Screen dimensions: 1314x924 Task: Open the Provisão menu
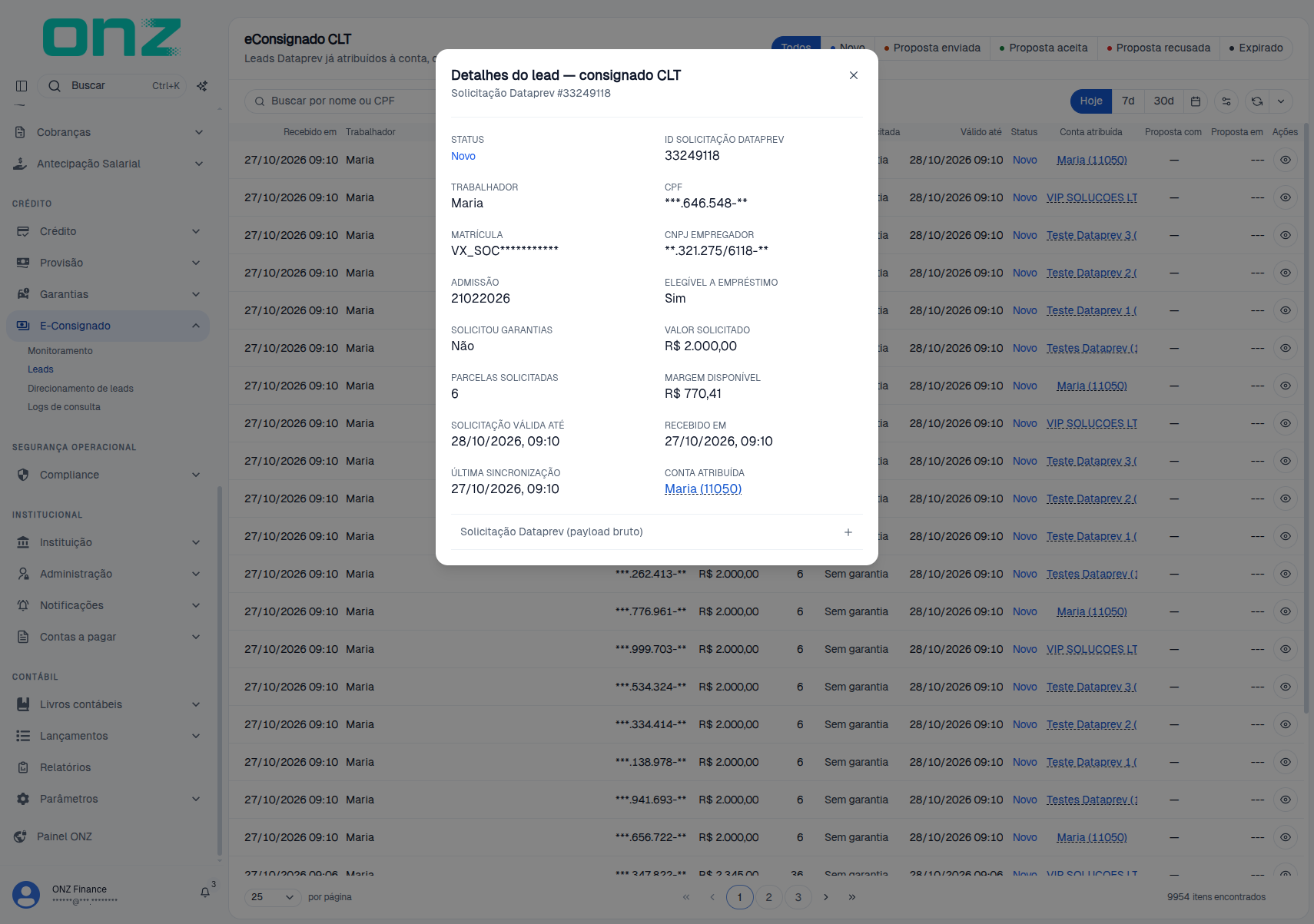(109, 263)
